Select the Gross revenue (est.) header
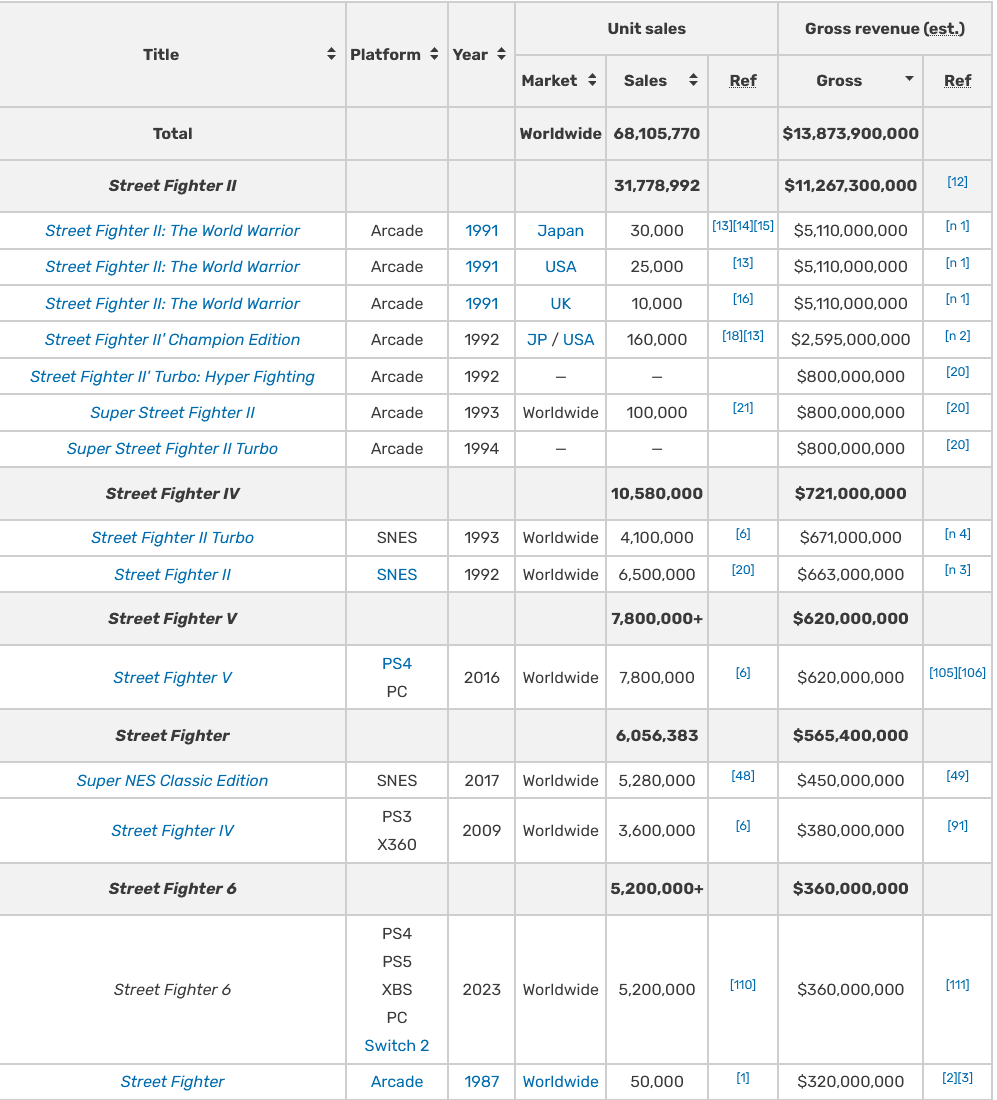Viewport: 997px width, 1100px height. [x=885, y=29]
